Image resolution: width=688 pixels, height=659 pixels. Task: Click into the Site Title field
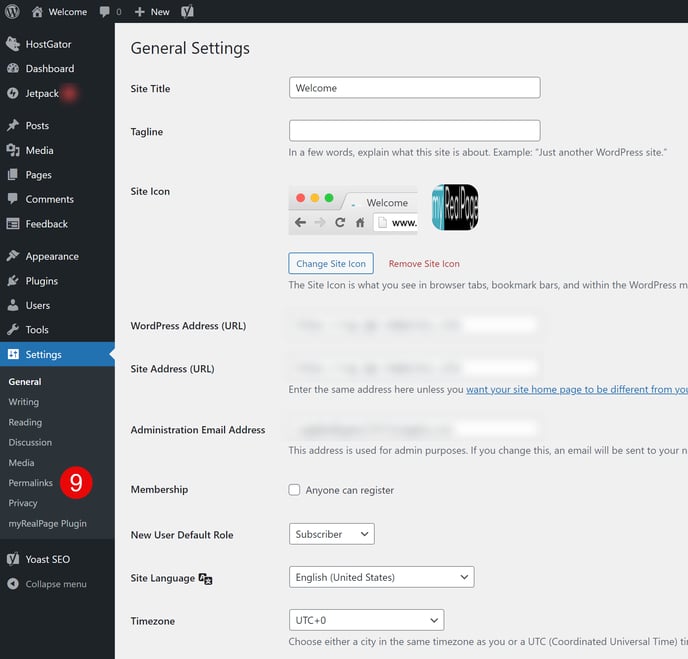(415, 88)
